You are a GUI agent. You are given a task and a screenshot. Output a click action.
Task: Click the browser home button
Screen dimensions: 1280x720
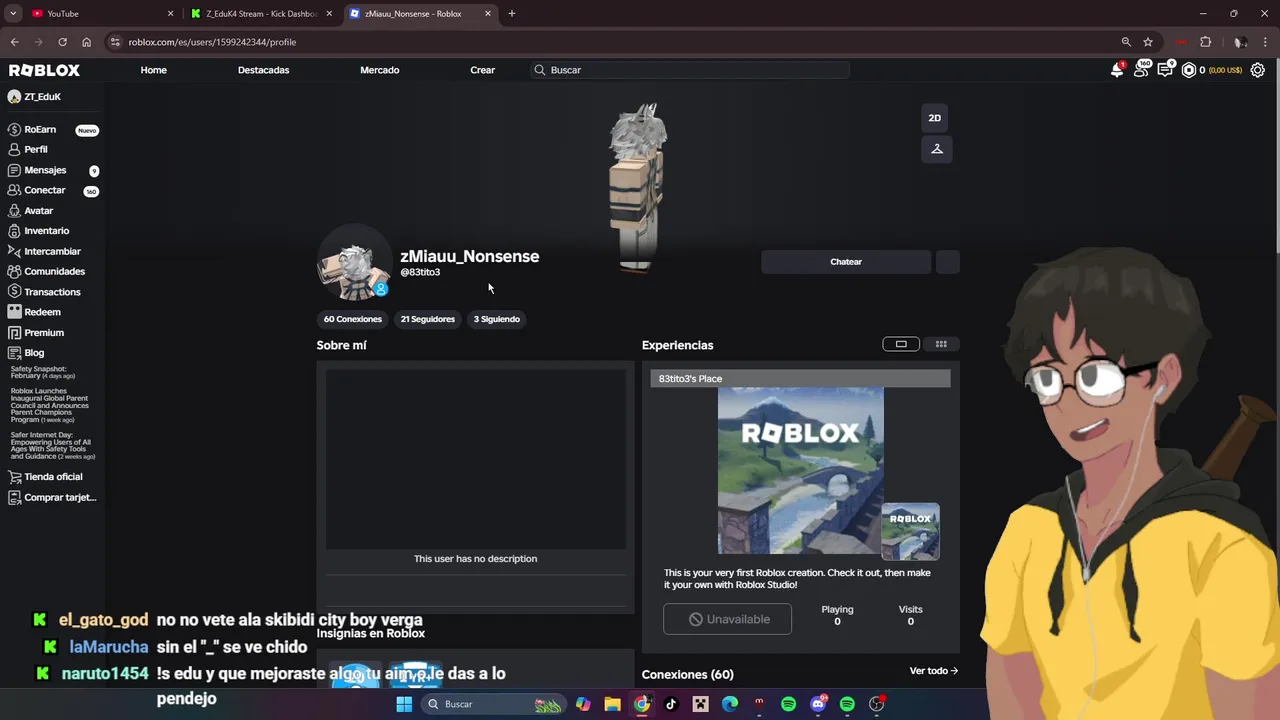coord(86,42)
